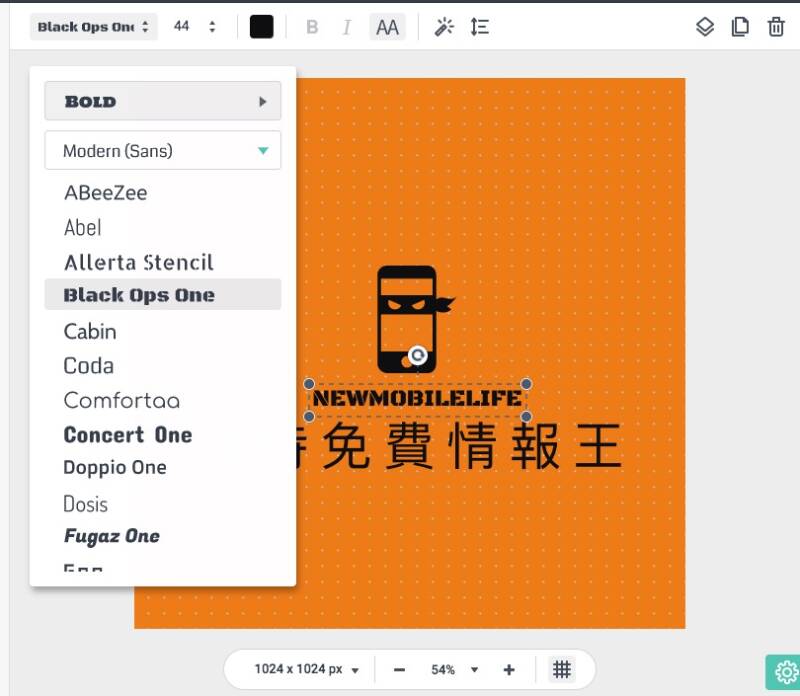
Task: Choose the Comfortaa font
Action: [122, 401]
